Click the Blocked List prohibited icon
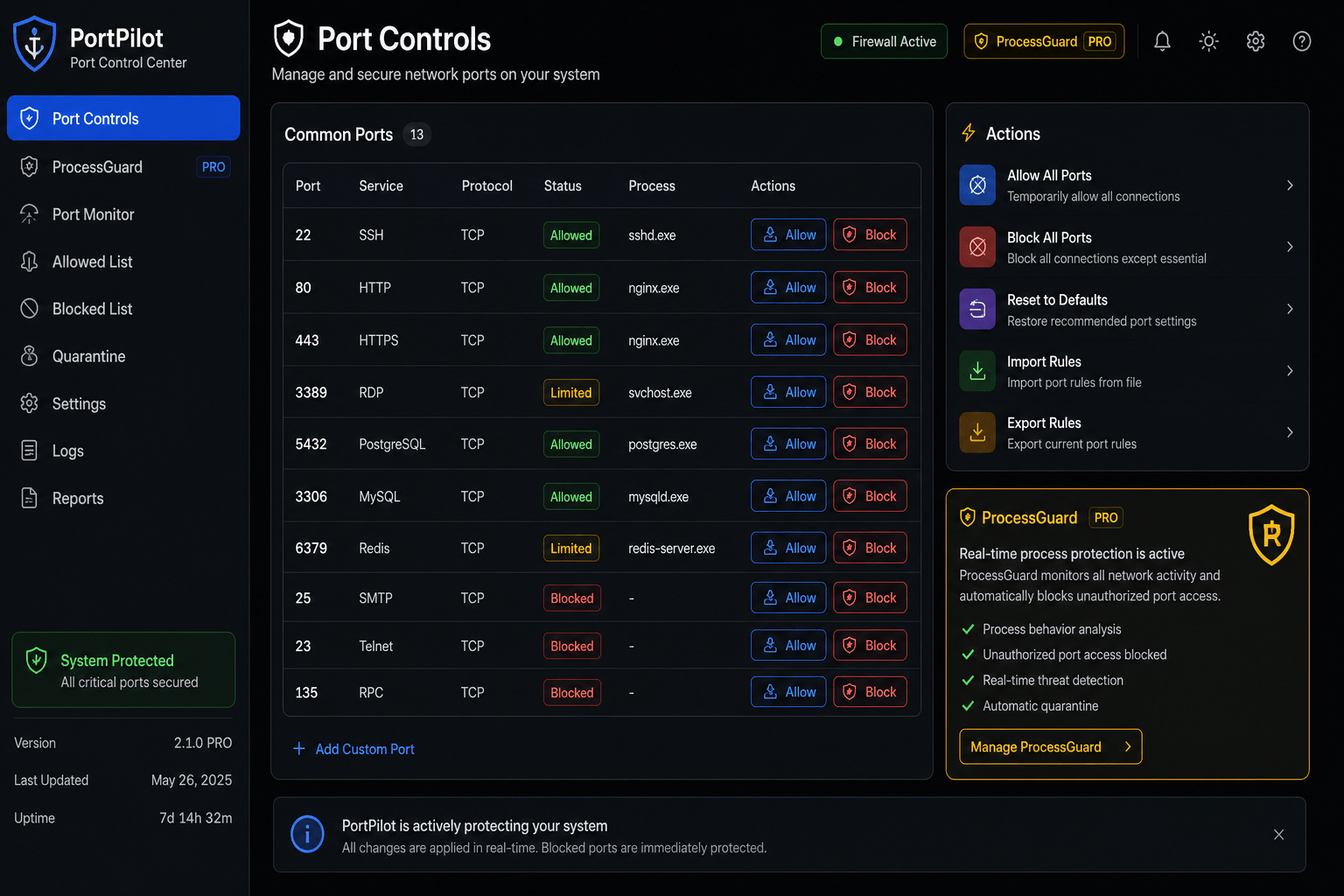Screen dimensions: 1344x896 [x=29, y=308]
